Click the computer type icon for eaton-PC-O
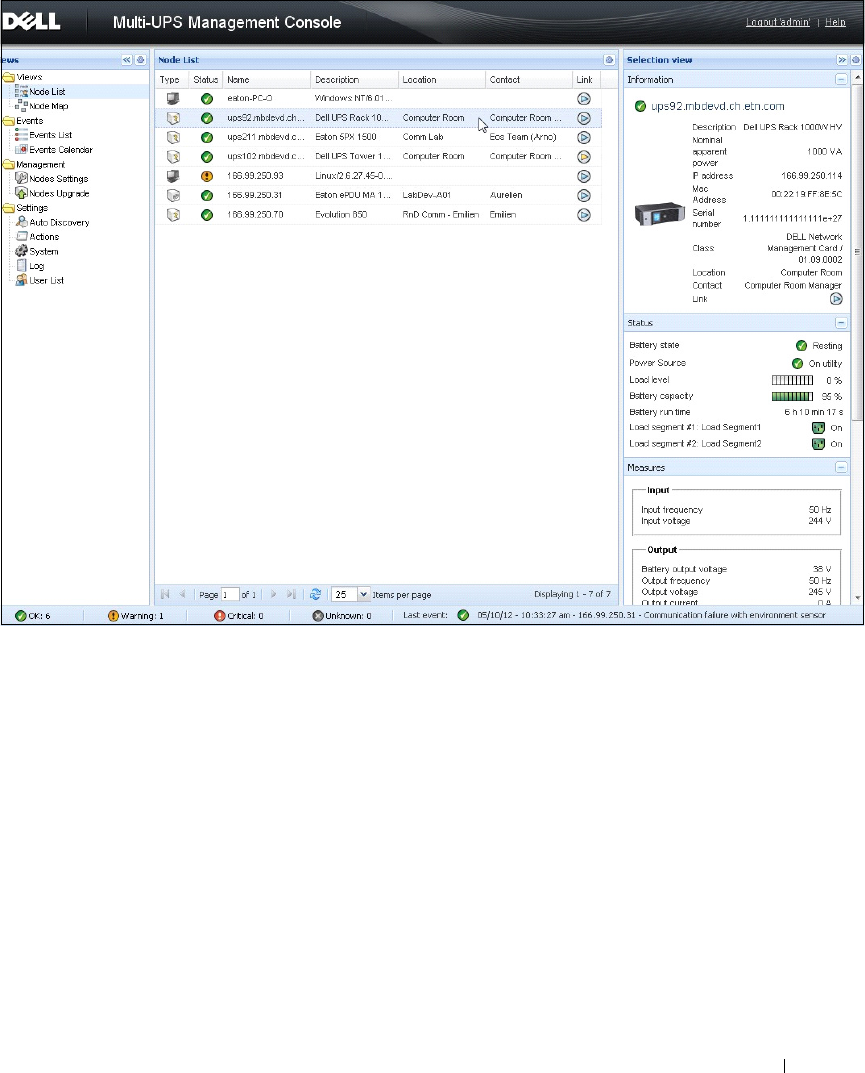Screen dimensions: 865x1073 [173, 99]
